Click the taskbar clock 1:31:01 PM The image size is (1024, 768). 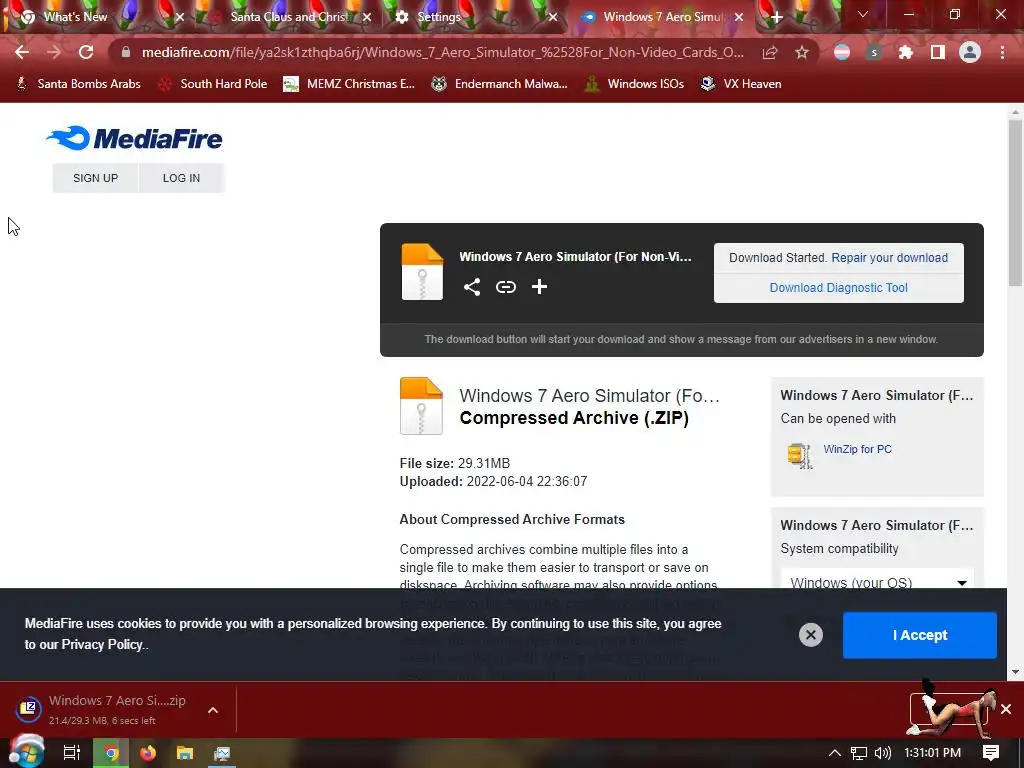[932, 753]
